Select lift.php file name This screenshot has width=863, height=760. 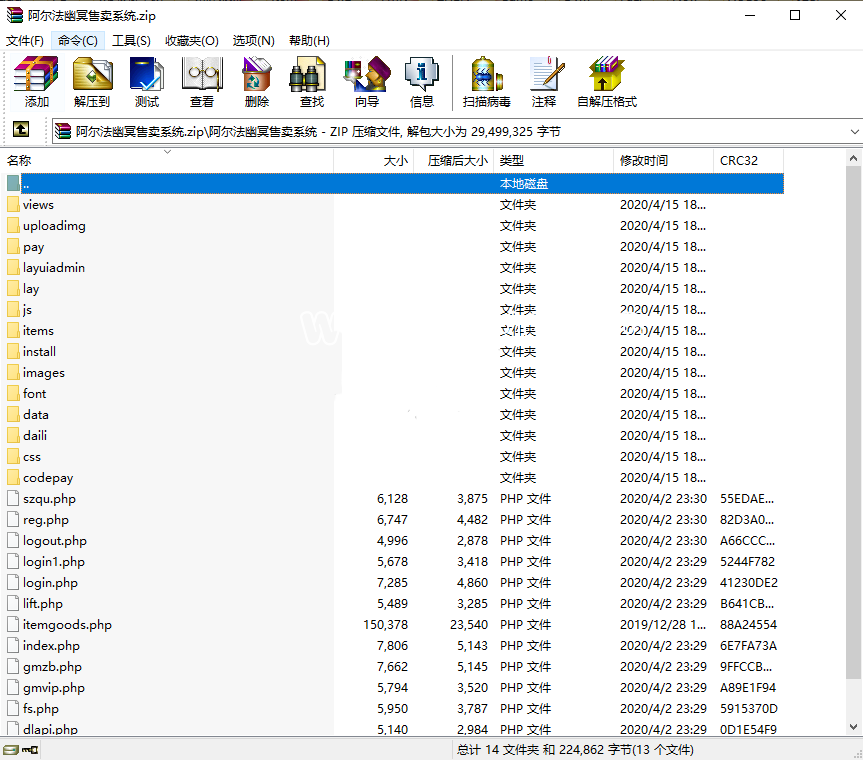click(42, 604)
